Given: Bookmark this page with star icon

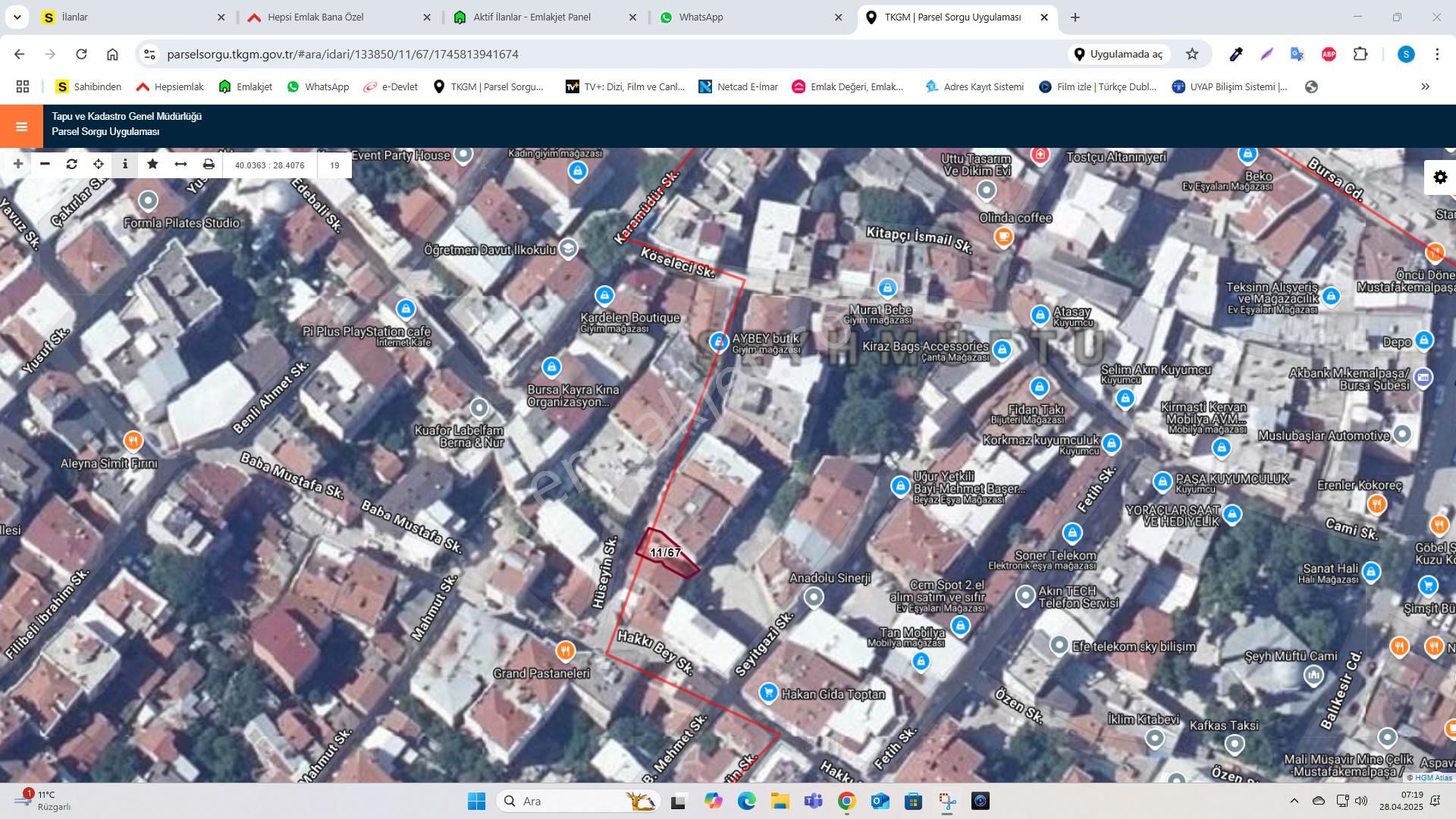Looking at the screenshot, I should point(1192,54).
